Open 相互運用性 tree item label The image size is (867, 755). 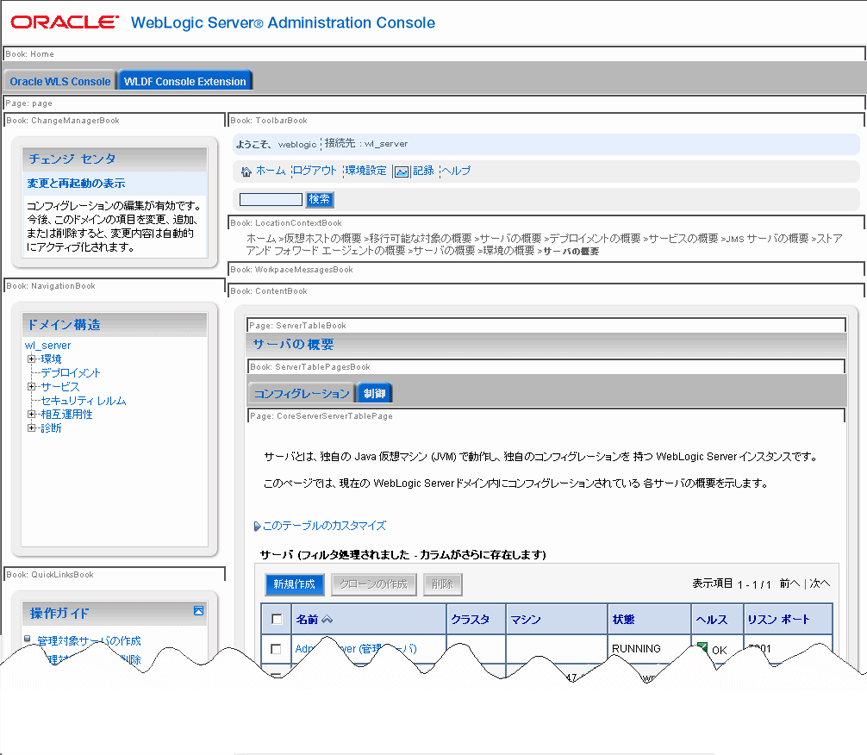coord(66,414)
